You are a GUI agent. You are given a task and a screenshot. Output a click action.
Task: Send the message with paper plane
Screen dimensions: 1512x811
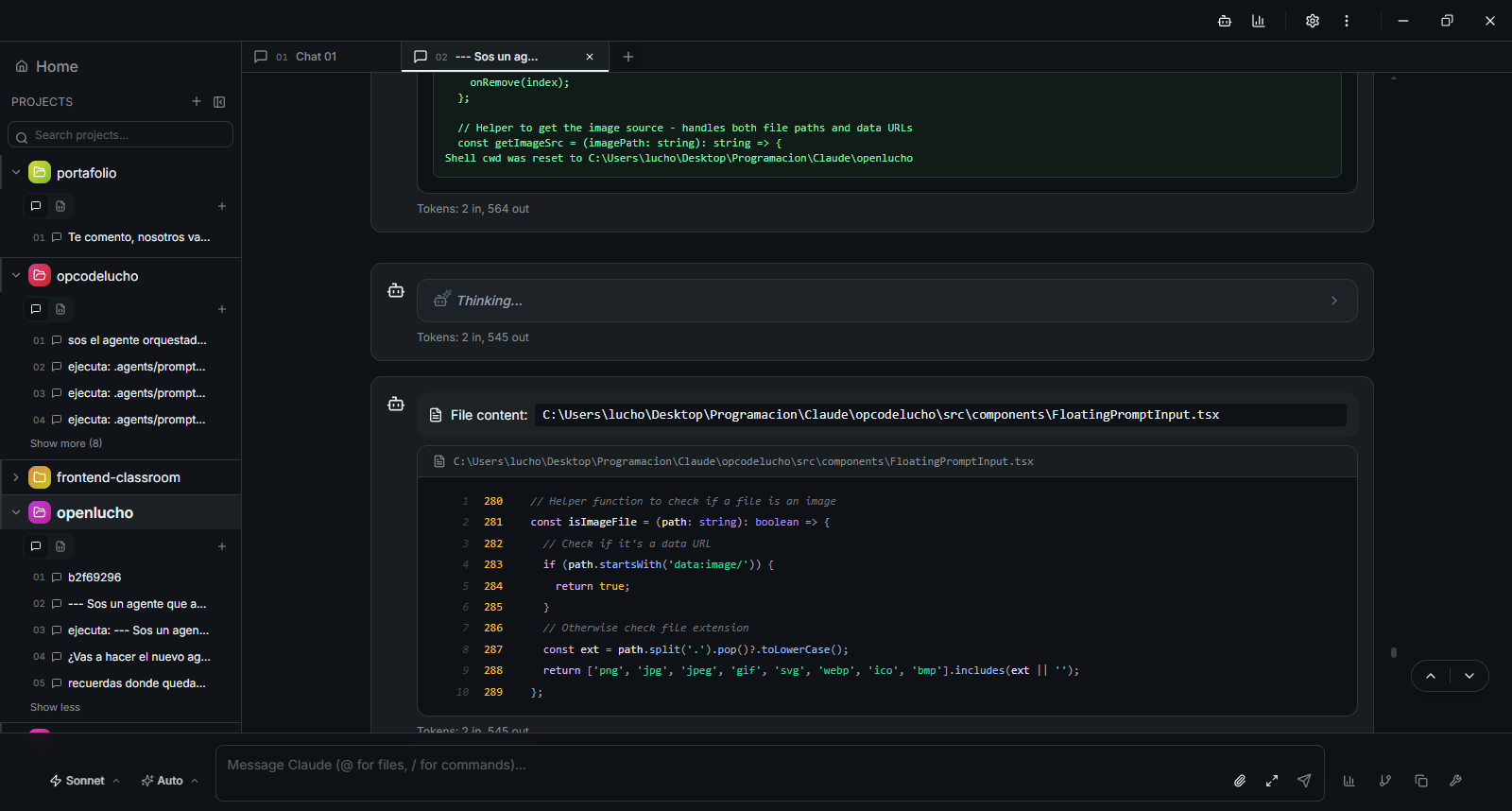1304,781
